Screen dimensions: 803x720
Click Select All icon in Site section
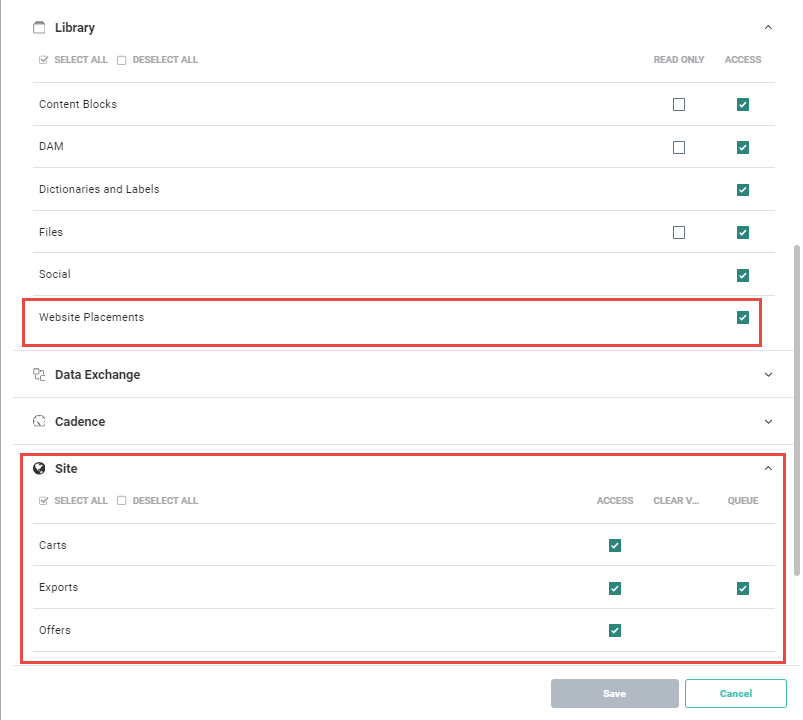pos(44,501)
